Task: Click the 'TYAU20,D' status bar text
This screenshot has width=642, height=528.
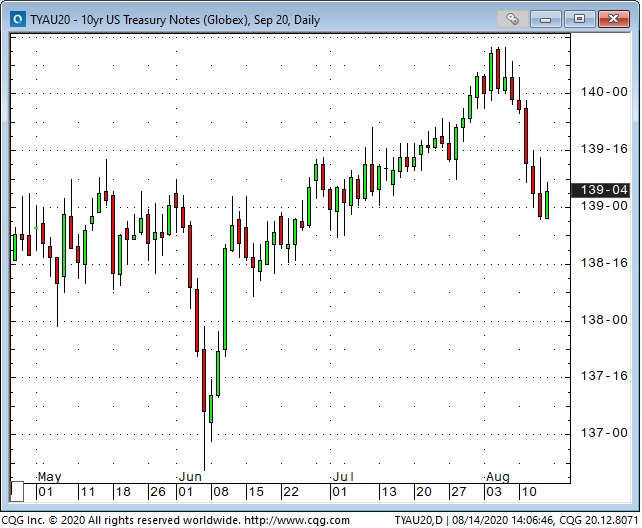Action: click(x=418, y=521)
